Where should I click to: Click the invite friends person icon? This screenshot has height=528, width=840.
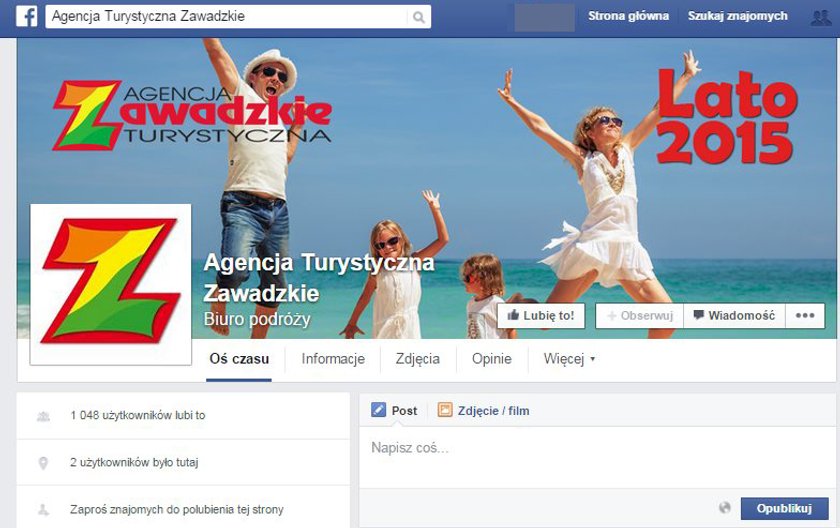[x=43, y=510]
